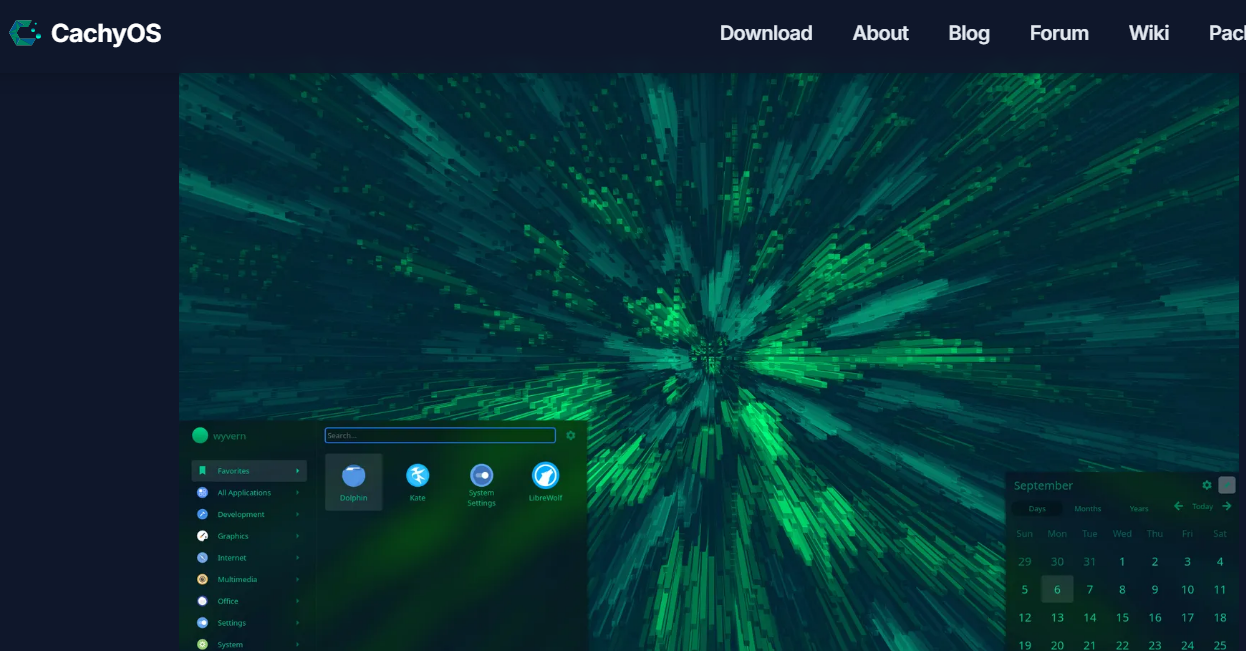Screen dimensions: 1246x651
Task: Switch calendar to Days view
Action: click(x=1037, y=508)
